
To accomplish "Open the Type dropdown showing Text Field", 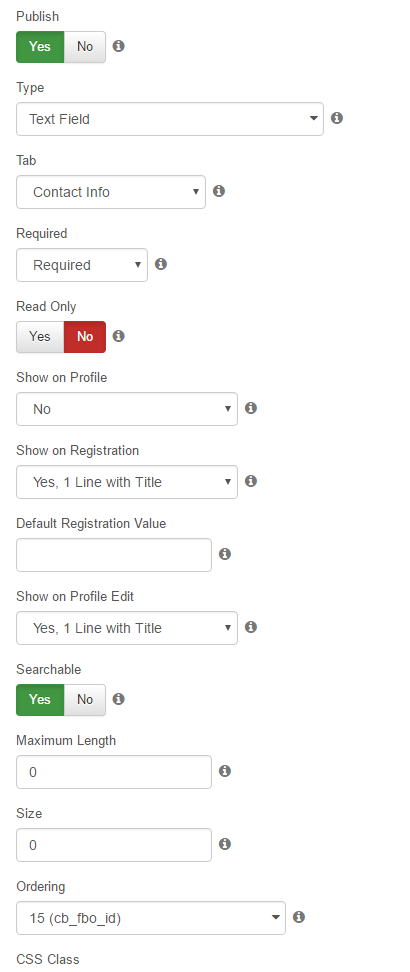I will 170,119.
